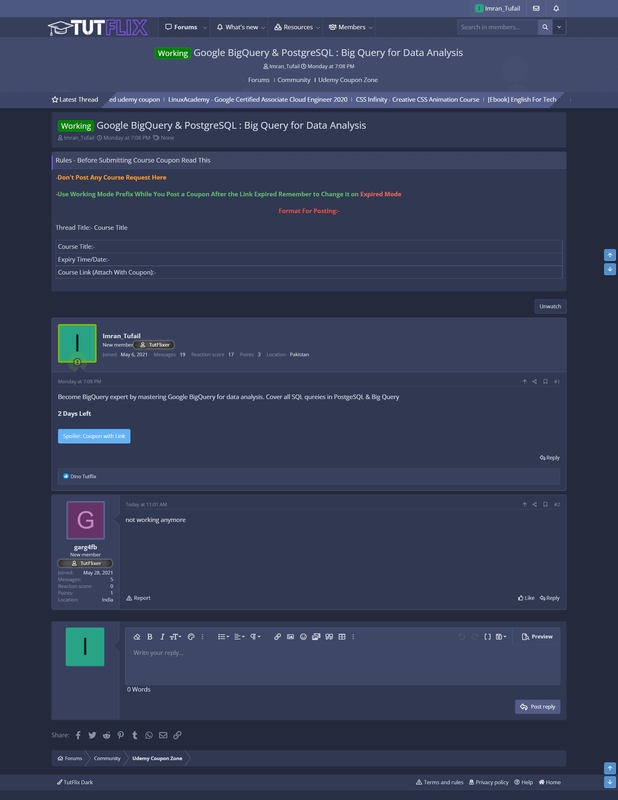This screenshot has width=618, height=800.
Task: Open Imran_Tufail account menu in top bar
Action: click(498, 8)
